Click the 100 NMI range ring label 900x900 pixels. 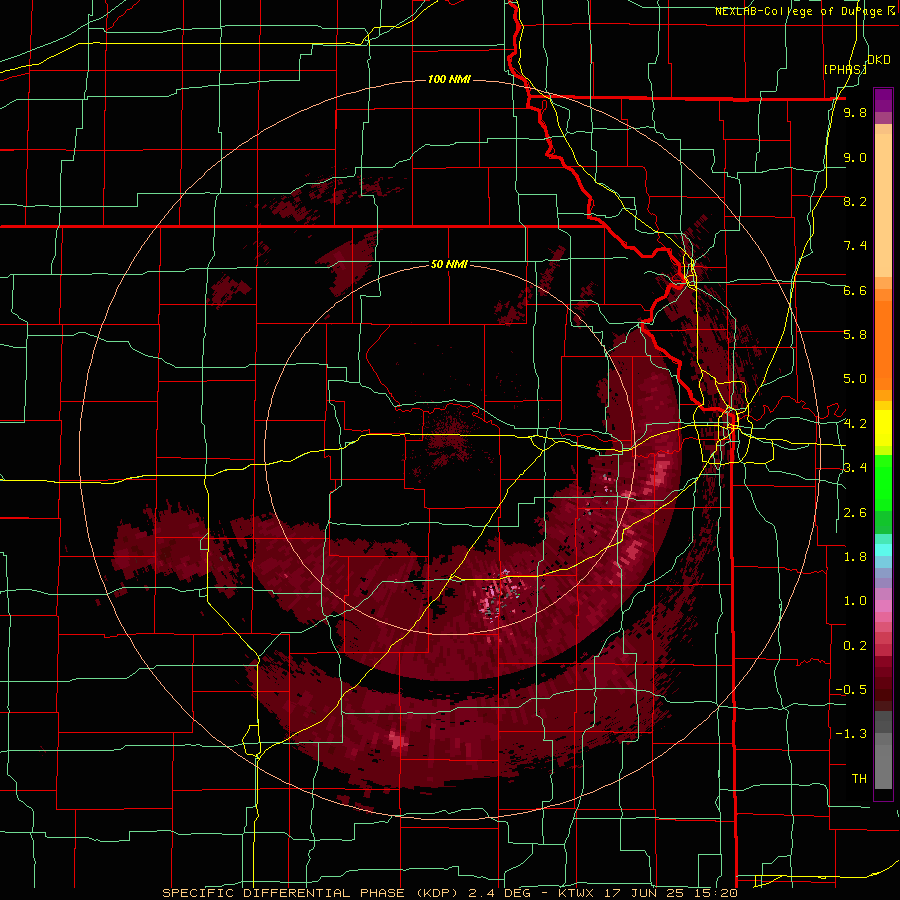449,79
